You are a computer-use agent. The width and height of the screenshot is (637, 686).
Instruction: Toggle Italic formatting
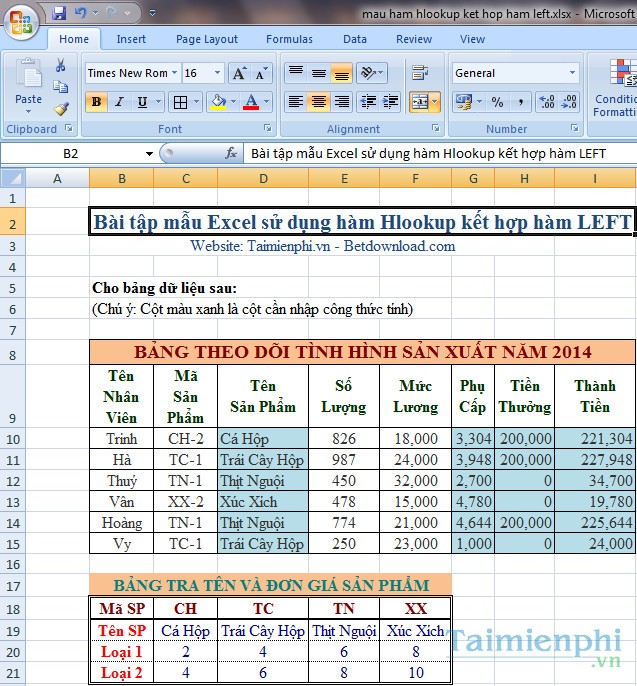119,102
